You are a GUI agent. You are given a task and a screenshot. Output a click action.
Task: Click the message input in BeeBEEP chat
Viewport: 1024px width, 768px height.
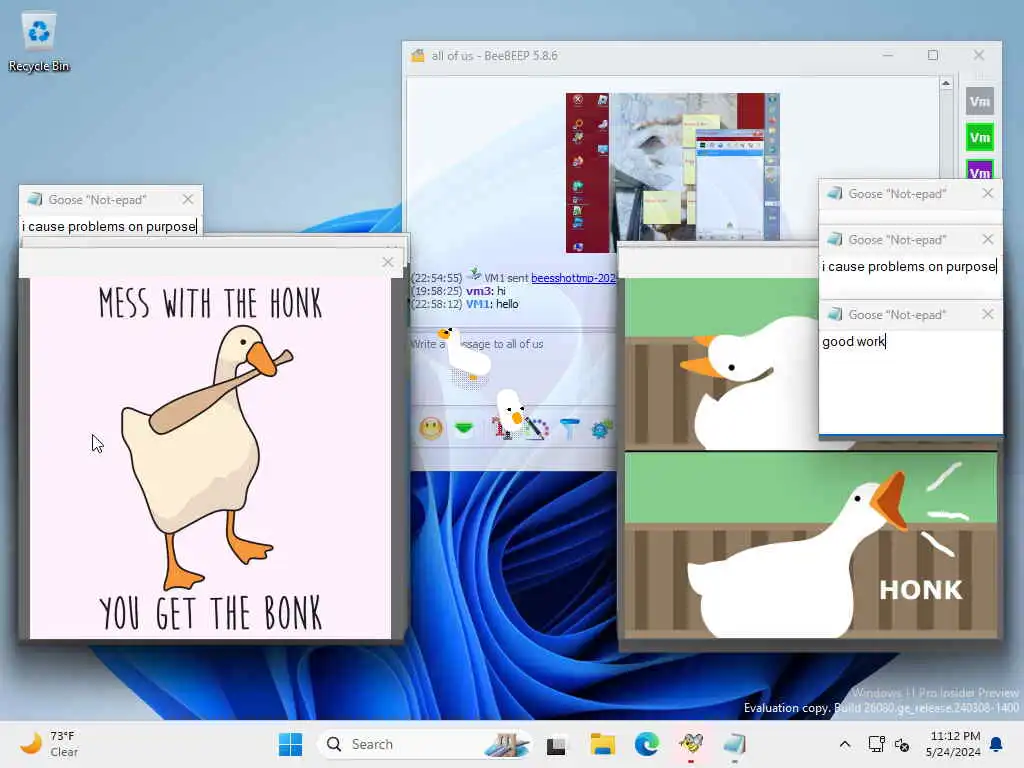513,366
